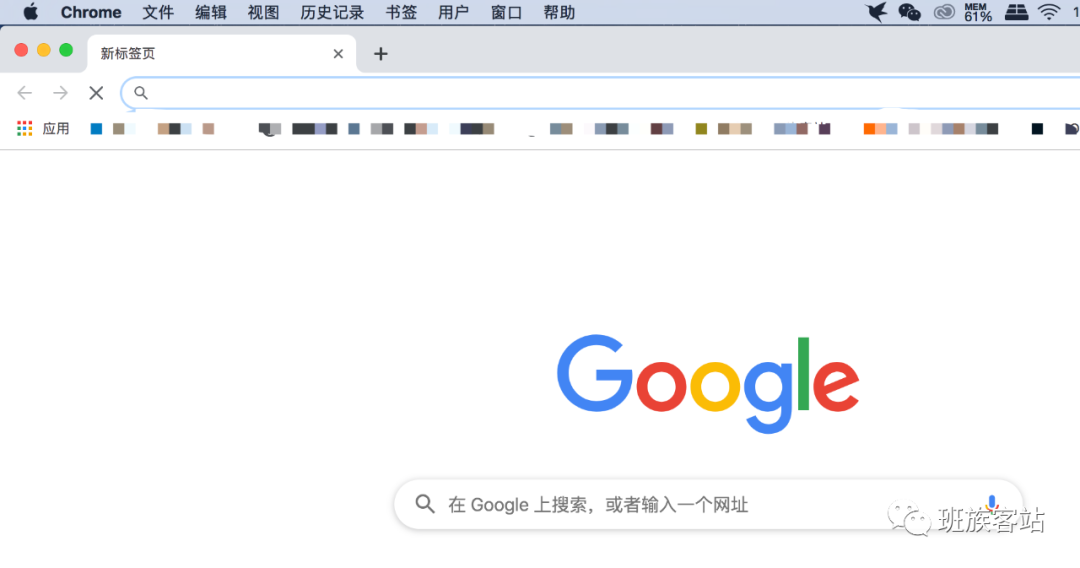Select the 新标签页 tab
The width and height of the screenshot is (1080, 568).
(222, 54)
